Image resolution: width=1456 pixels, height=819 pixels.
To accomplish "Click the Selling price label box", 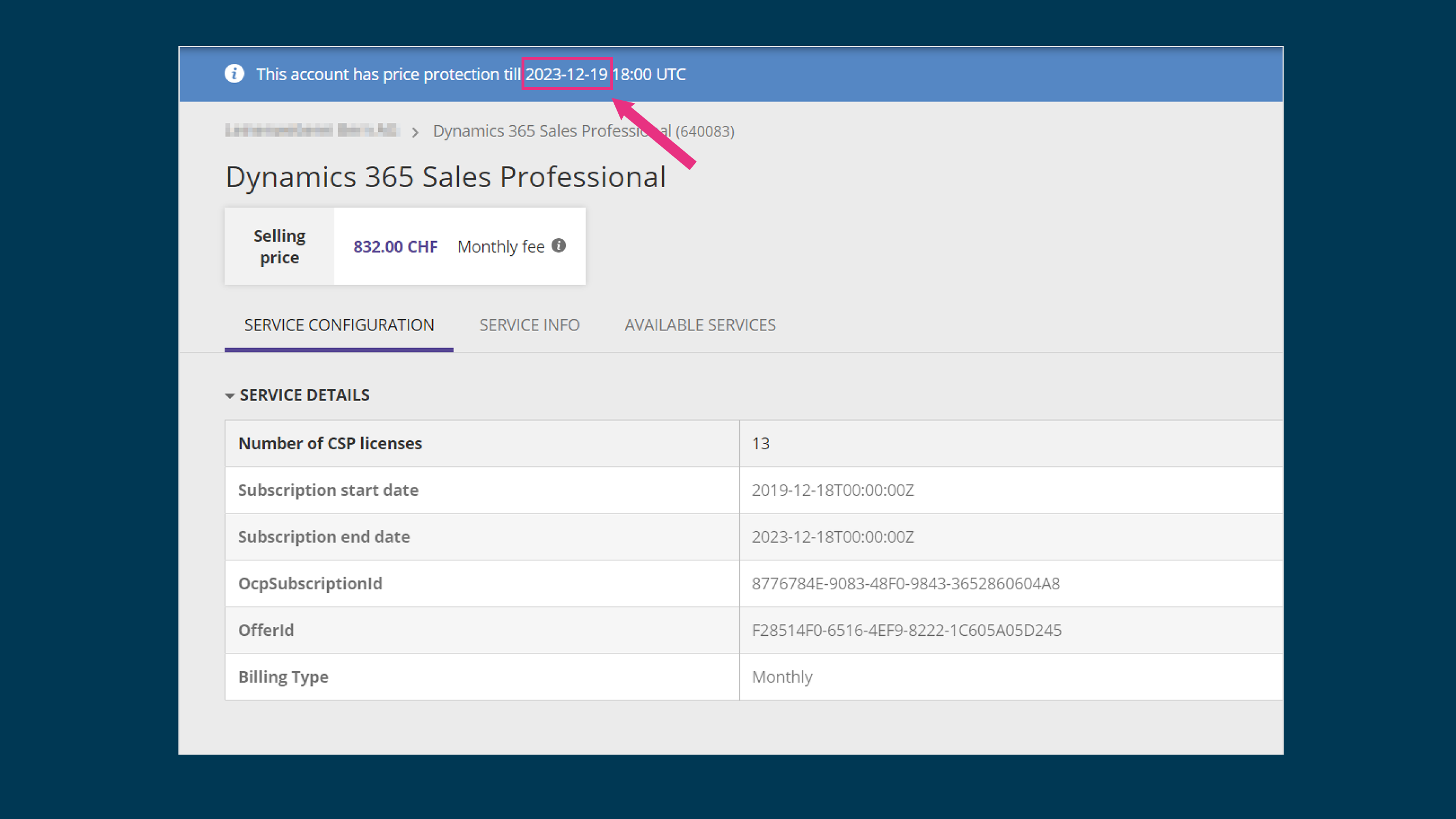I will pos(279,246).
